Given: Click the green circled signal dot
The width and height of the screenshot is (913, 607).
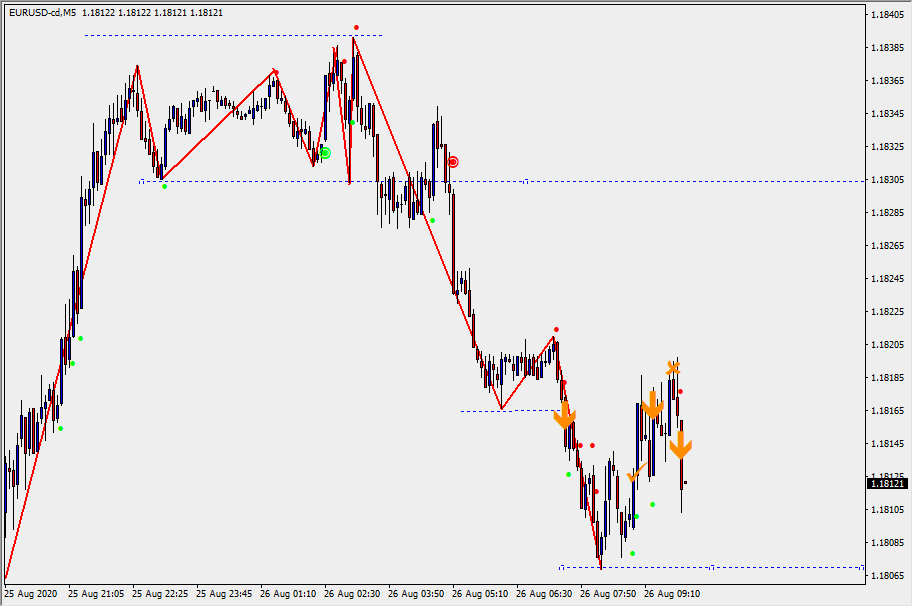Looking at the screenshot, I should [x=325, y=153].
